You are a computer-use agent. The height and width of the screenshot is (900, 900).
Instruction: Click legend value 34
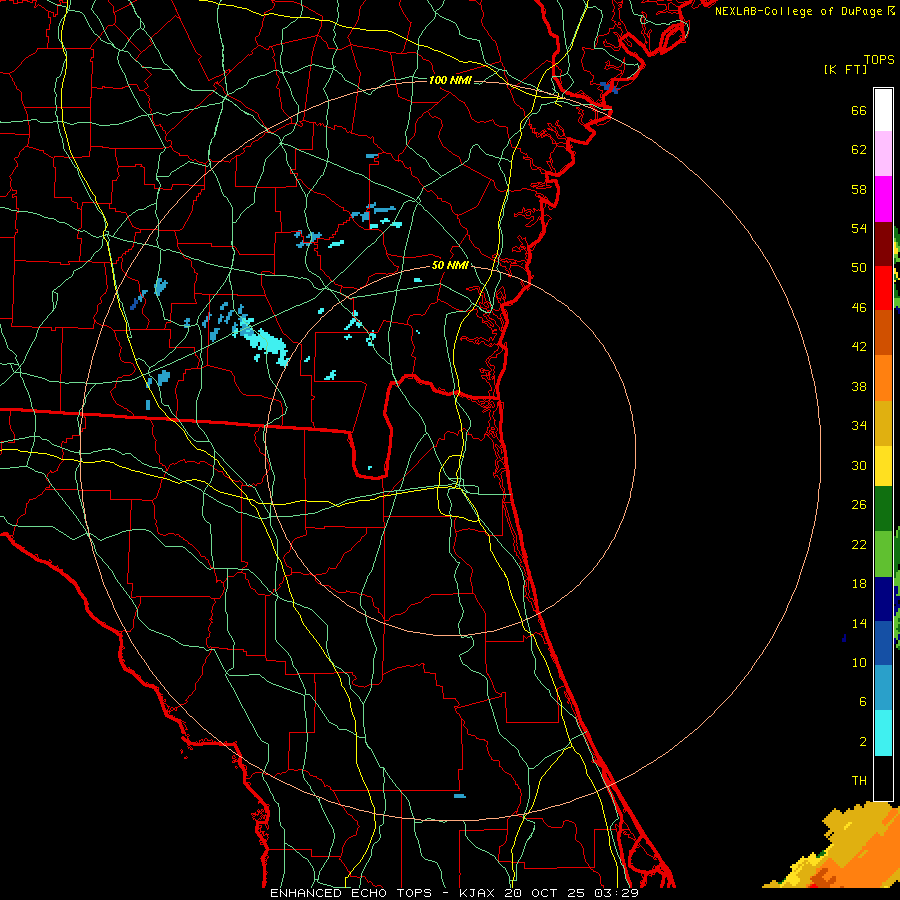859,426
